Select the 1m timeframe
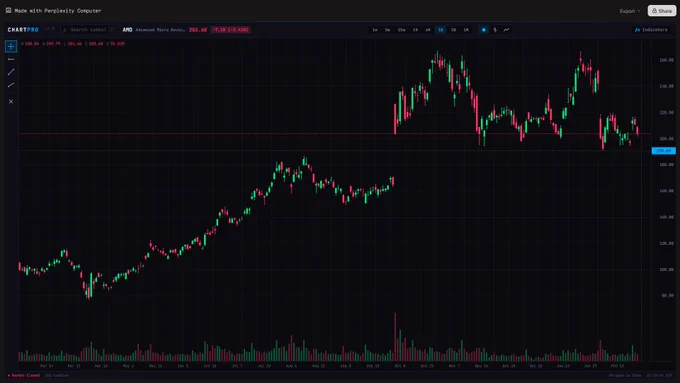The width and height of the screenshot is (680, 383). pyautogui.click(x=375, y=30)
